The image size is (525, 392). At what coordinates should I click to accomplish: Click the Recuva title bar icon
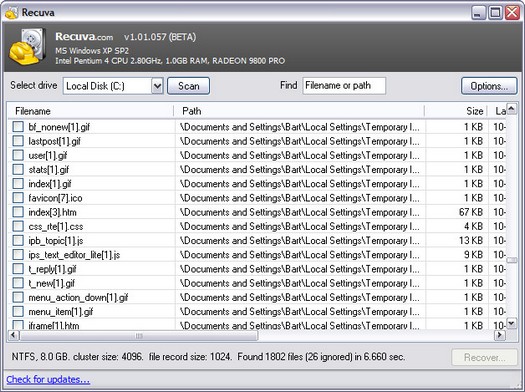11,13
